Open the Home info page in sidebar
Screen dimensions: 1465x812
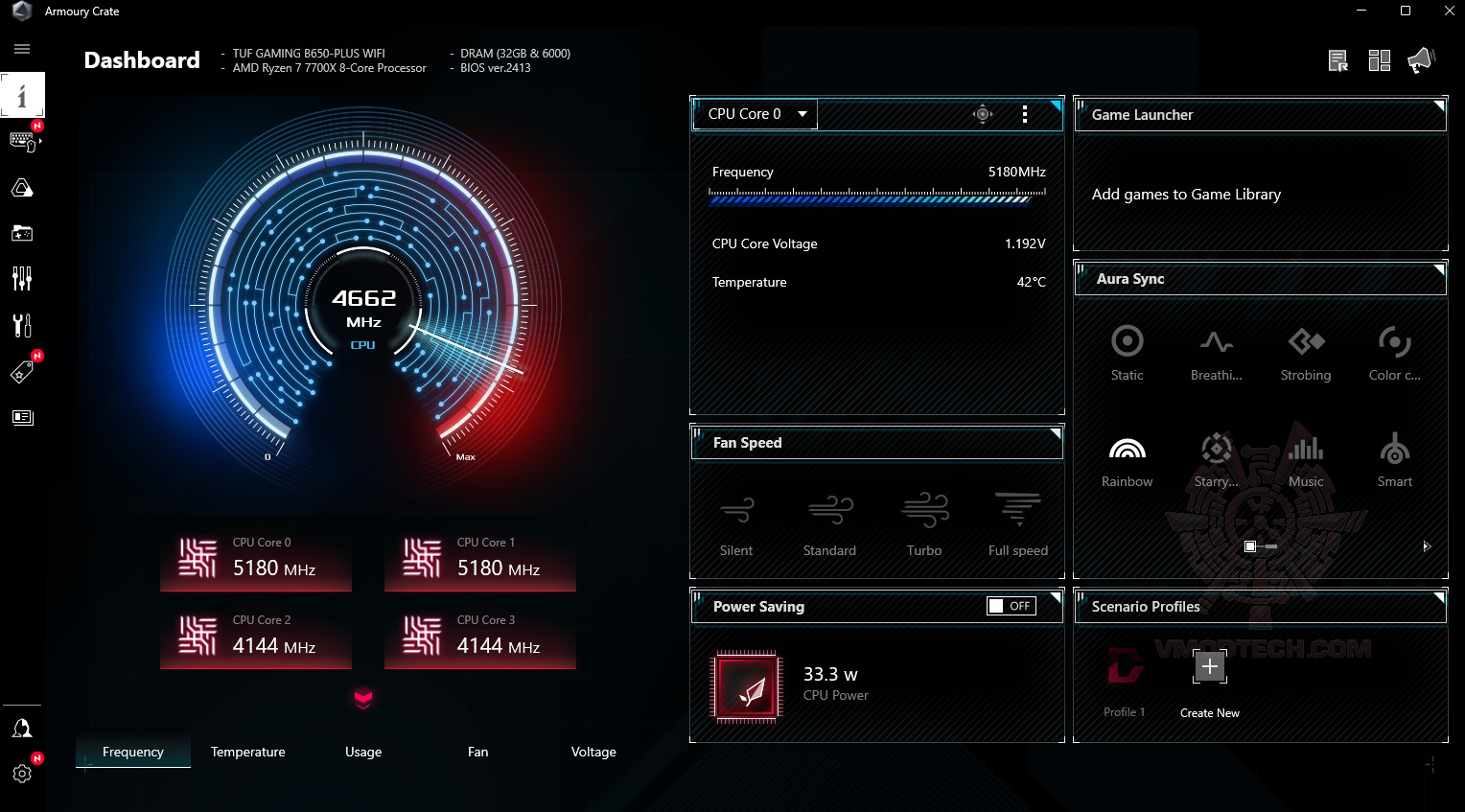(22, 95)
